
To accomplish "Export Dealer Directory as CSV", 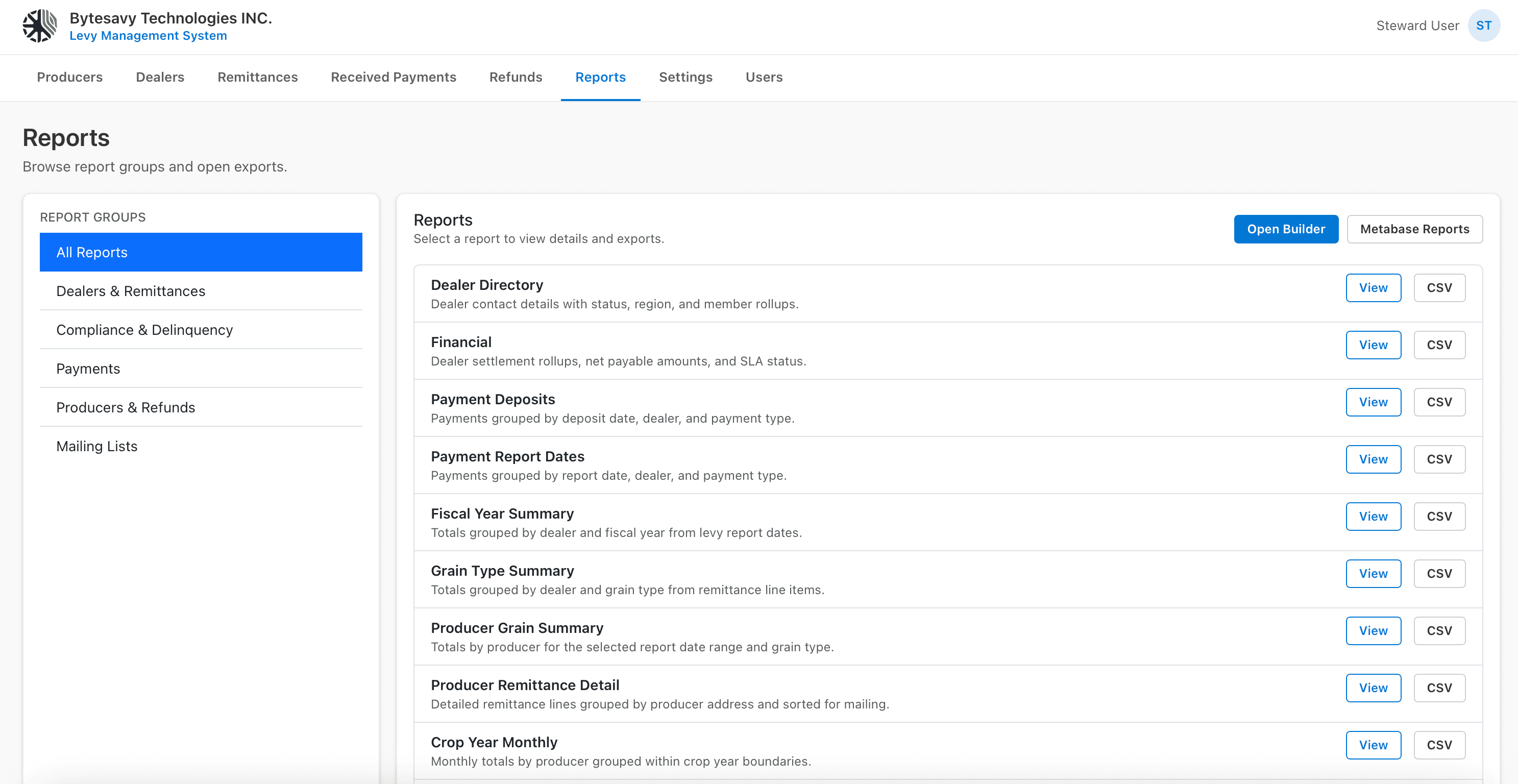I will (1439, 288).
